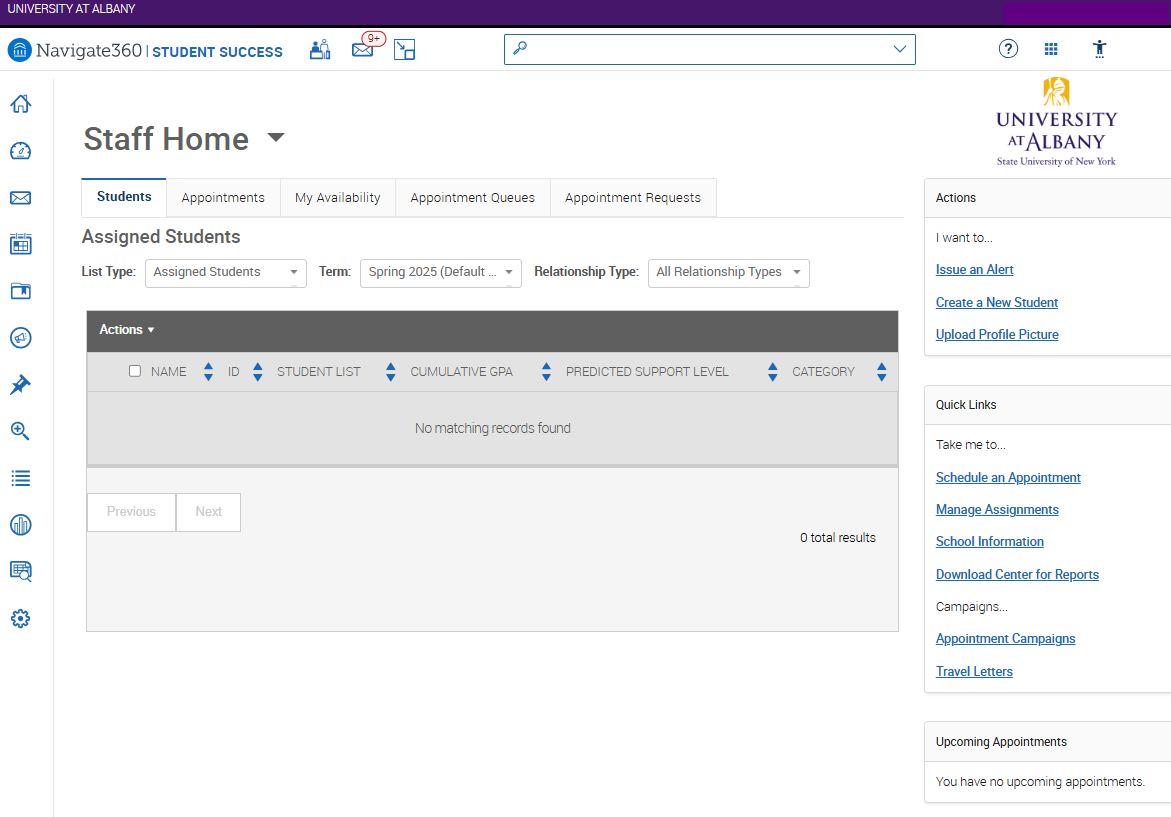1171x817 pixels.
Task: Switch to the Appointments tab
Action: pos(223,198)
